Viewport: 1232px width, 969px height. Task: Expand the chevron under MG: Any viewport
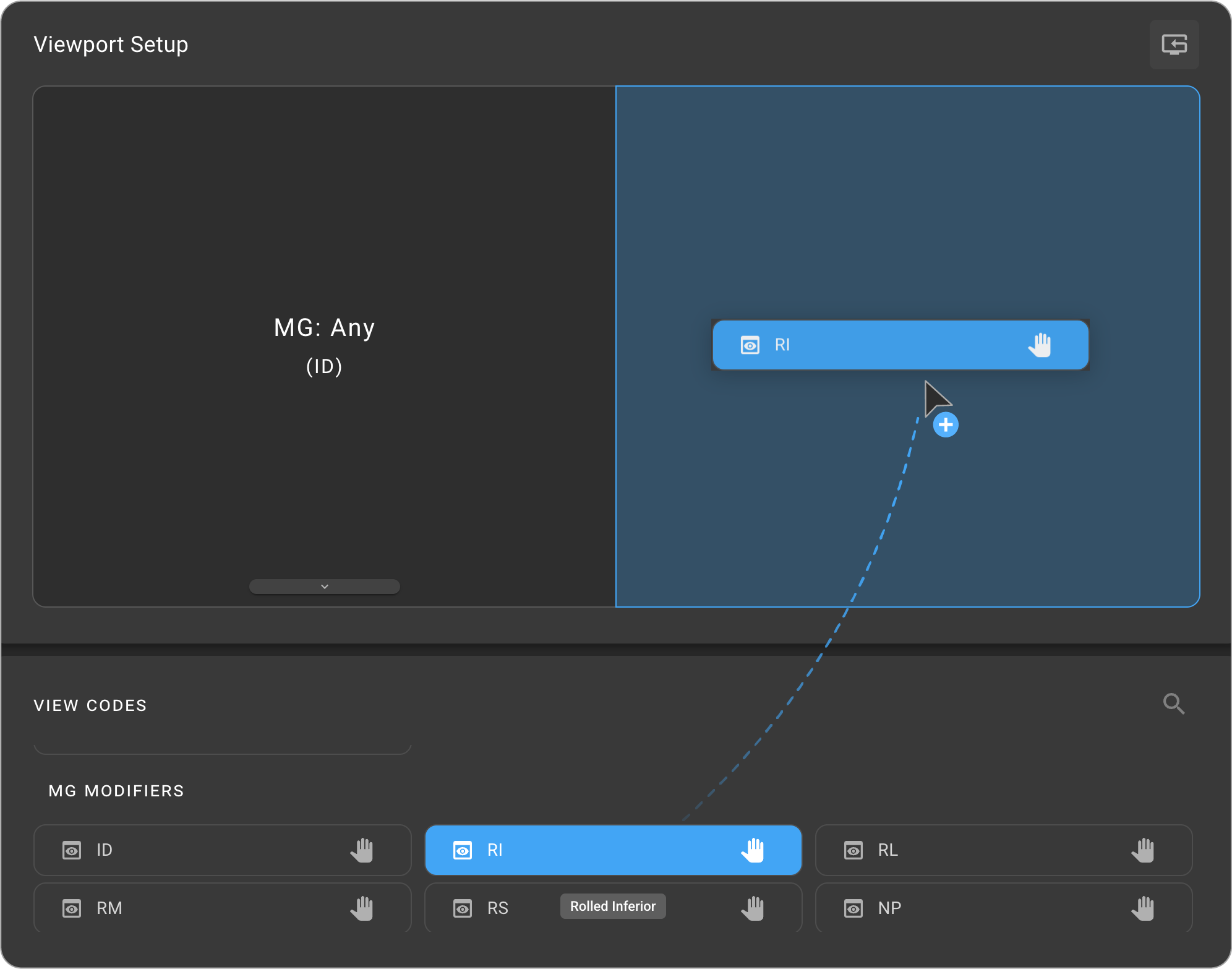324,586
